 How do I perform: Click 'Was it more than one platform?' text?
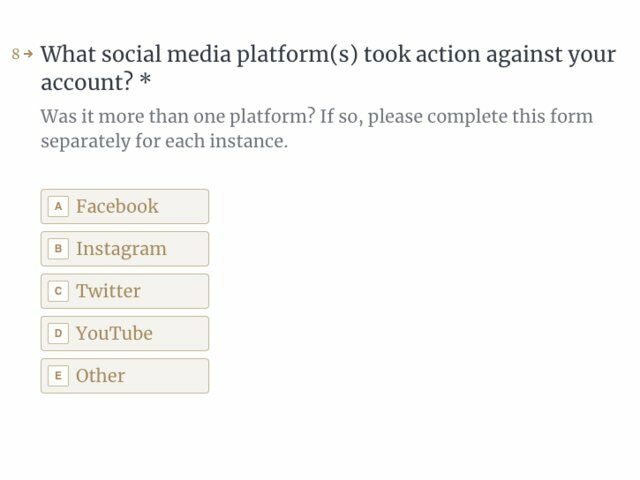coord(178,117)
